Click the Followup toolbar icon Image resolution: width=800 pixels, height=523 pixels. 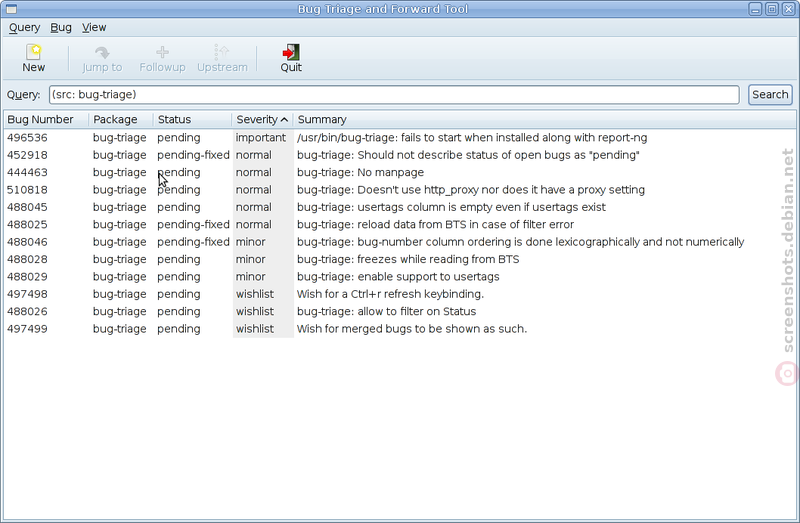[162, 58]
